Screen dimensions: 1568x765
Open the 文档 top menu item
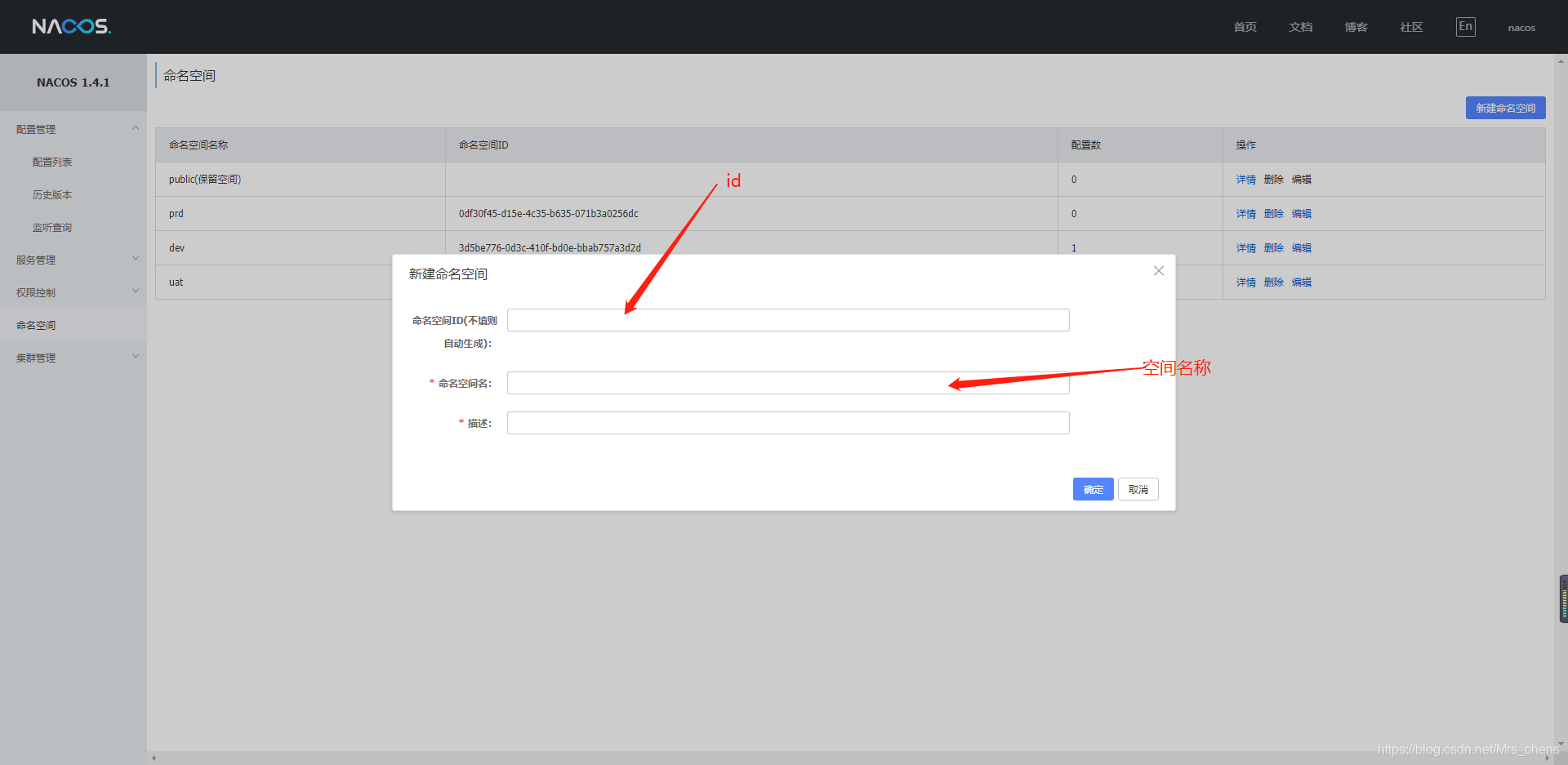(x=1300, y=27)
